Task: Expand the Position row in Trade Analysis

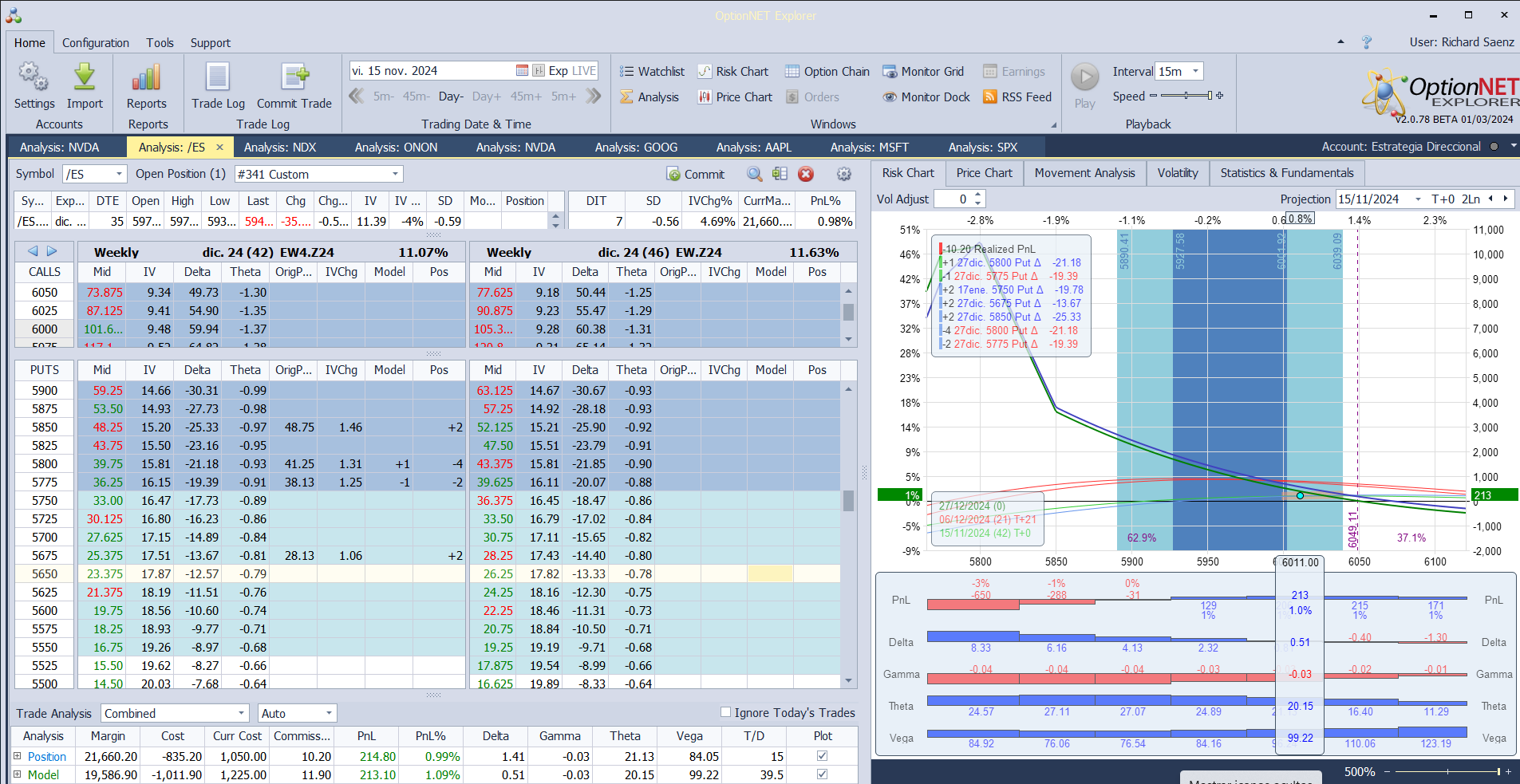Action: point(17,756)
